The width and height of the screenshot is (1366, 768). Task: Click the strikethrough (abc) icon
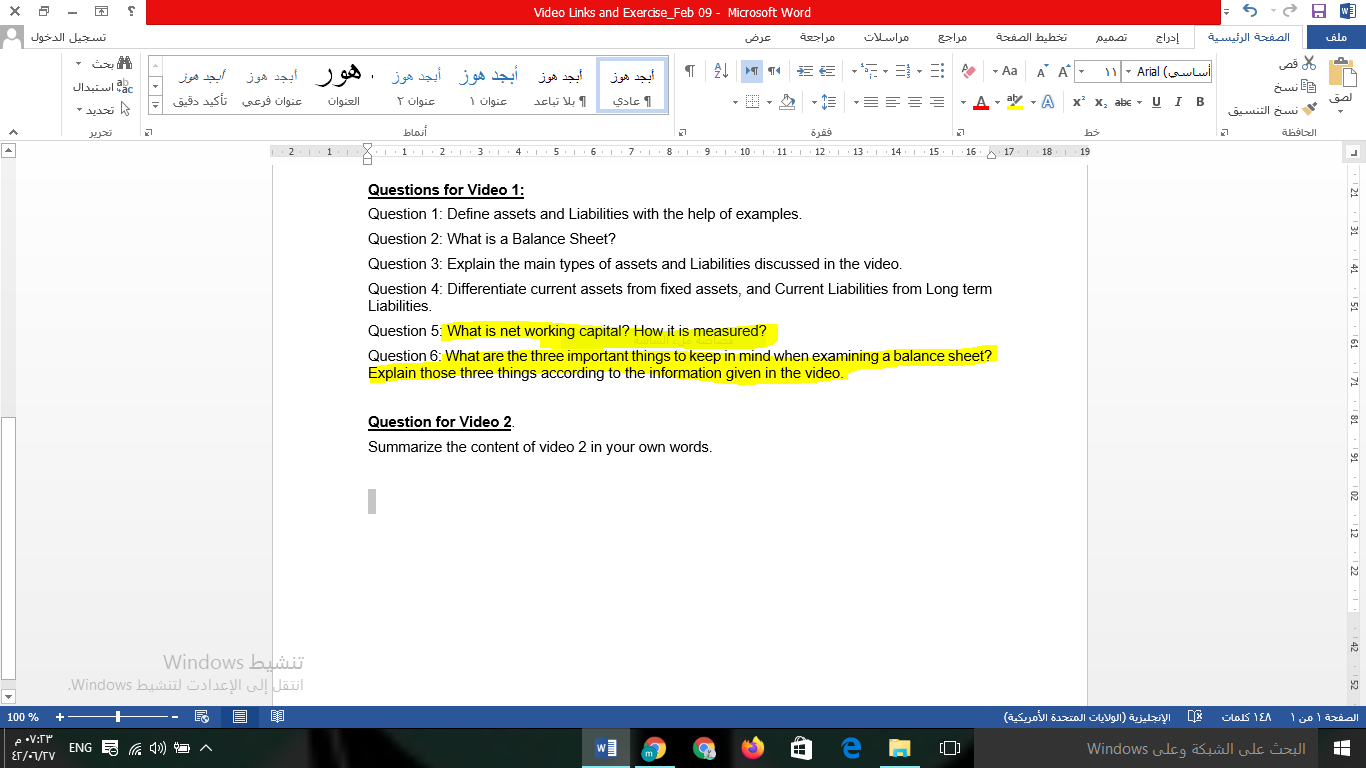[1123, 102]
